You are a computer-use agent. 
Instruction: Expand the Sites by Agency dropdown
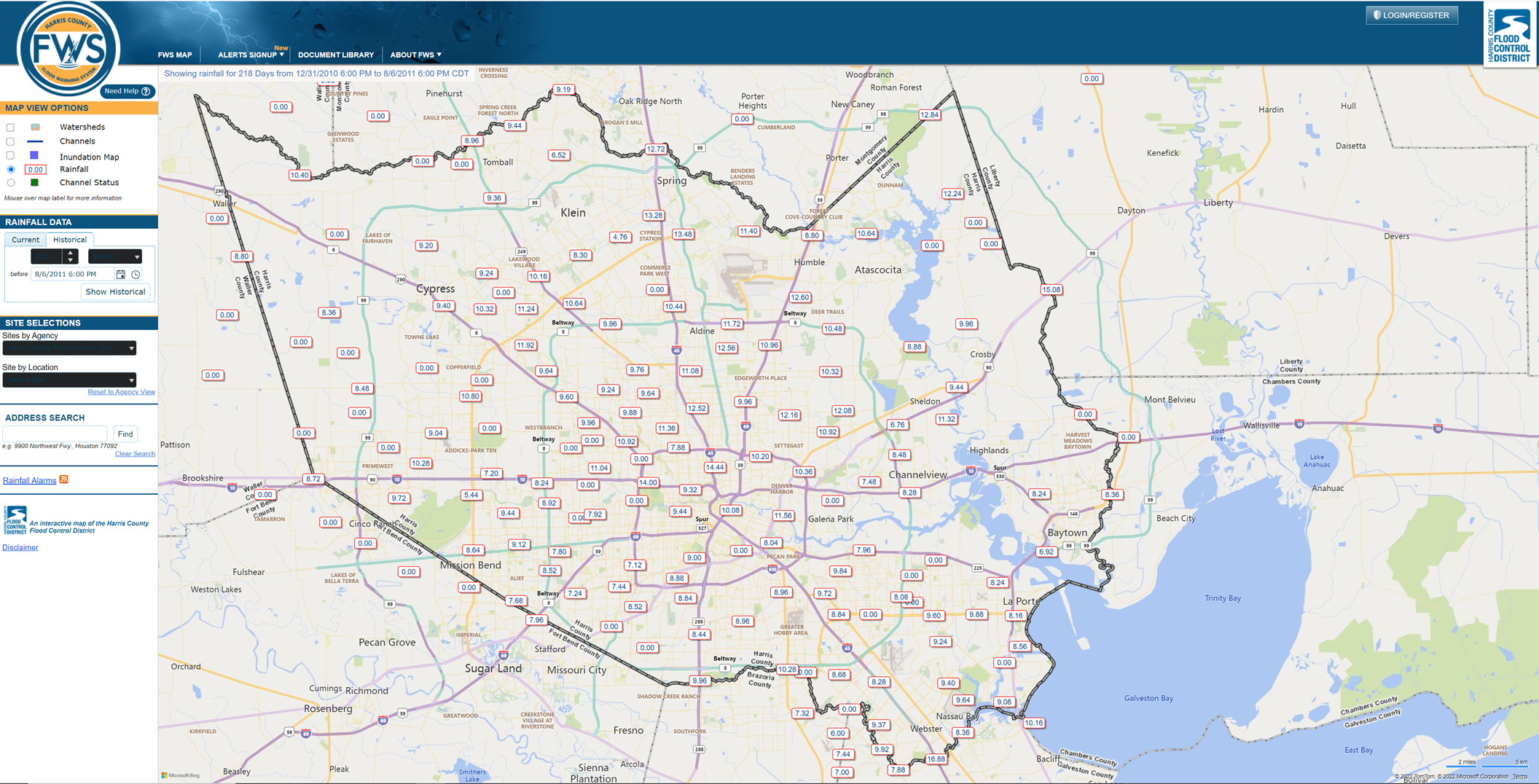(x=69, y=348)
